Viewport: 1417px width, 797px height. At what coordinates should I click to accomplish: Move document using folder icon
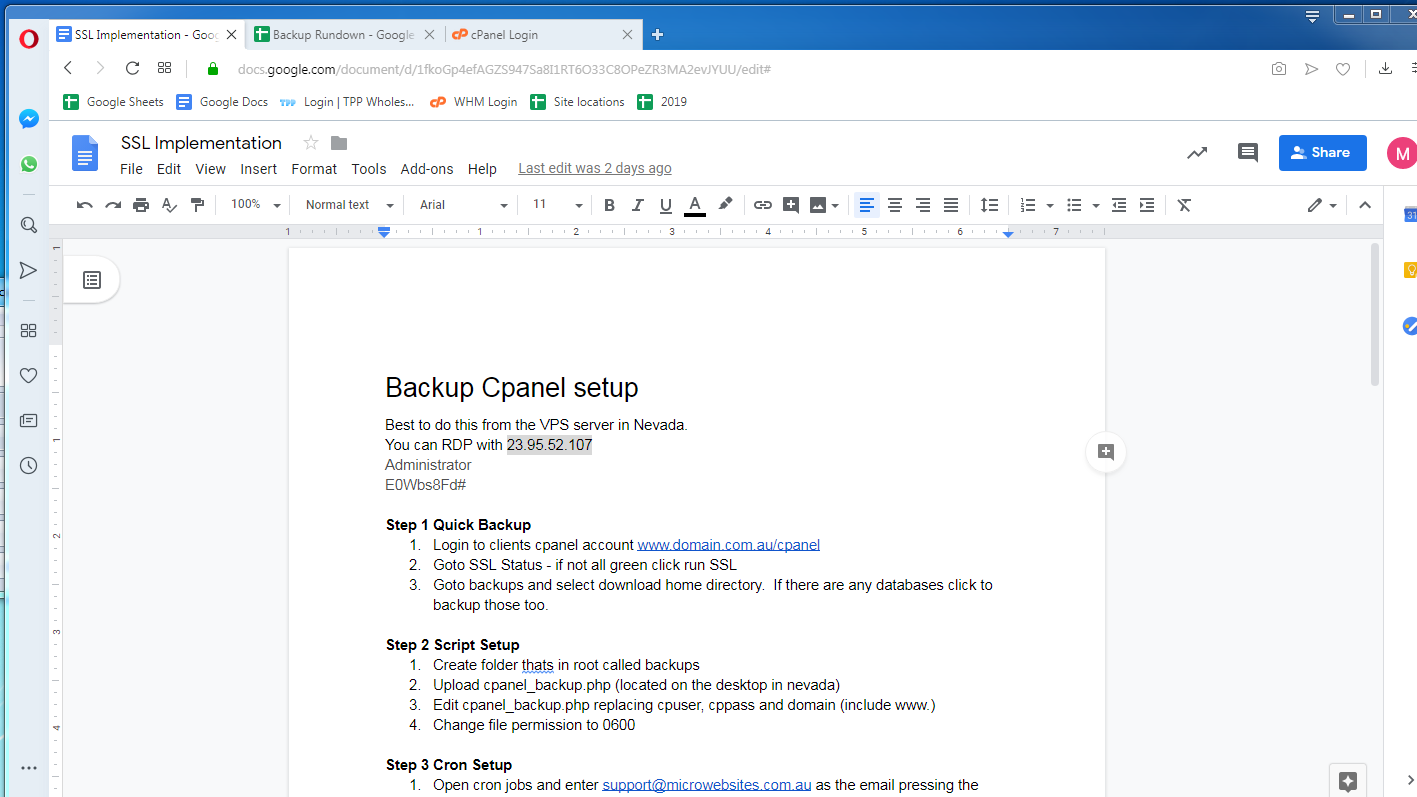coord(339,143)
